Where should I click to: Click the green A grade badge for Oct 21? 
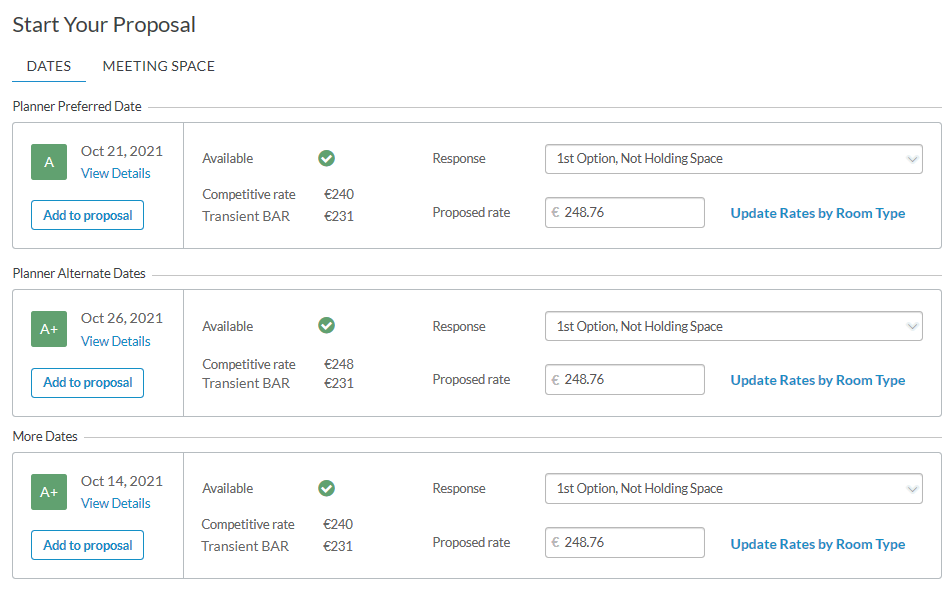(49, 162)
